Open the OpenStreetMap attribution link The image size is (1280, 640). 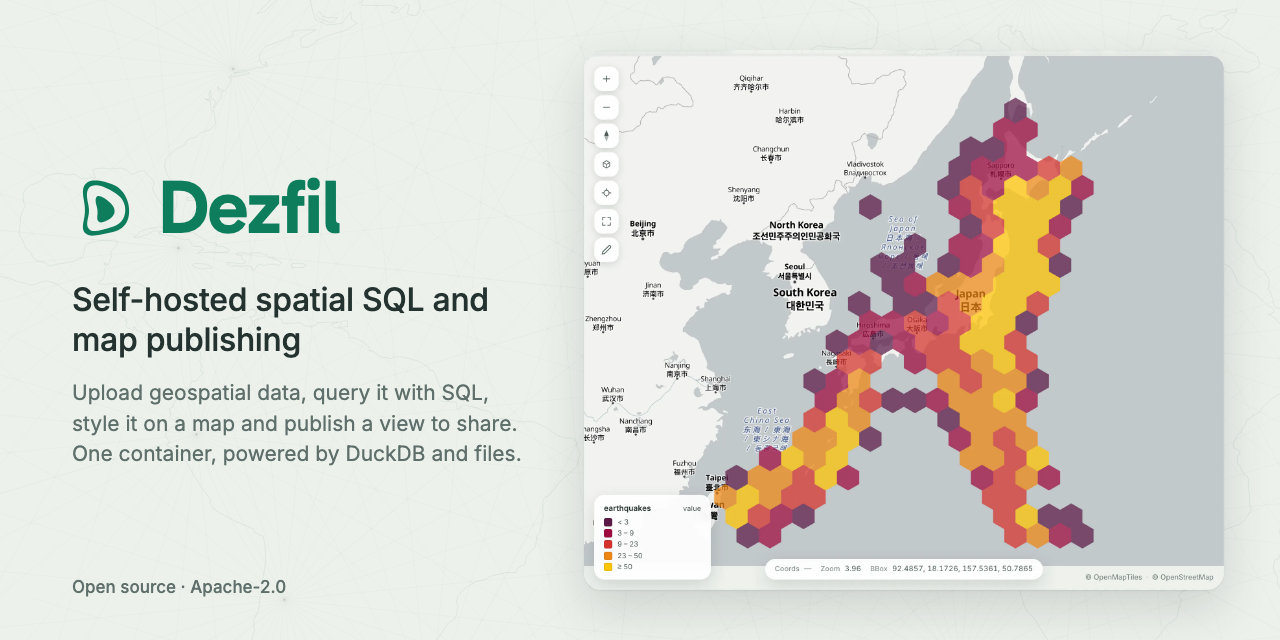[x=1182, y=577]
